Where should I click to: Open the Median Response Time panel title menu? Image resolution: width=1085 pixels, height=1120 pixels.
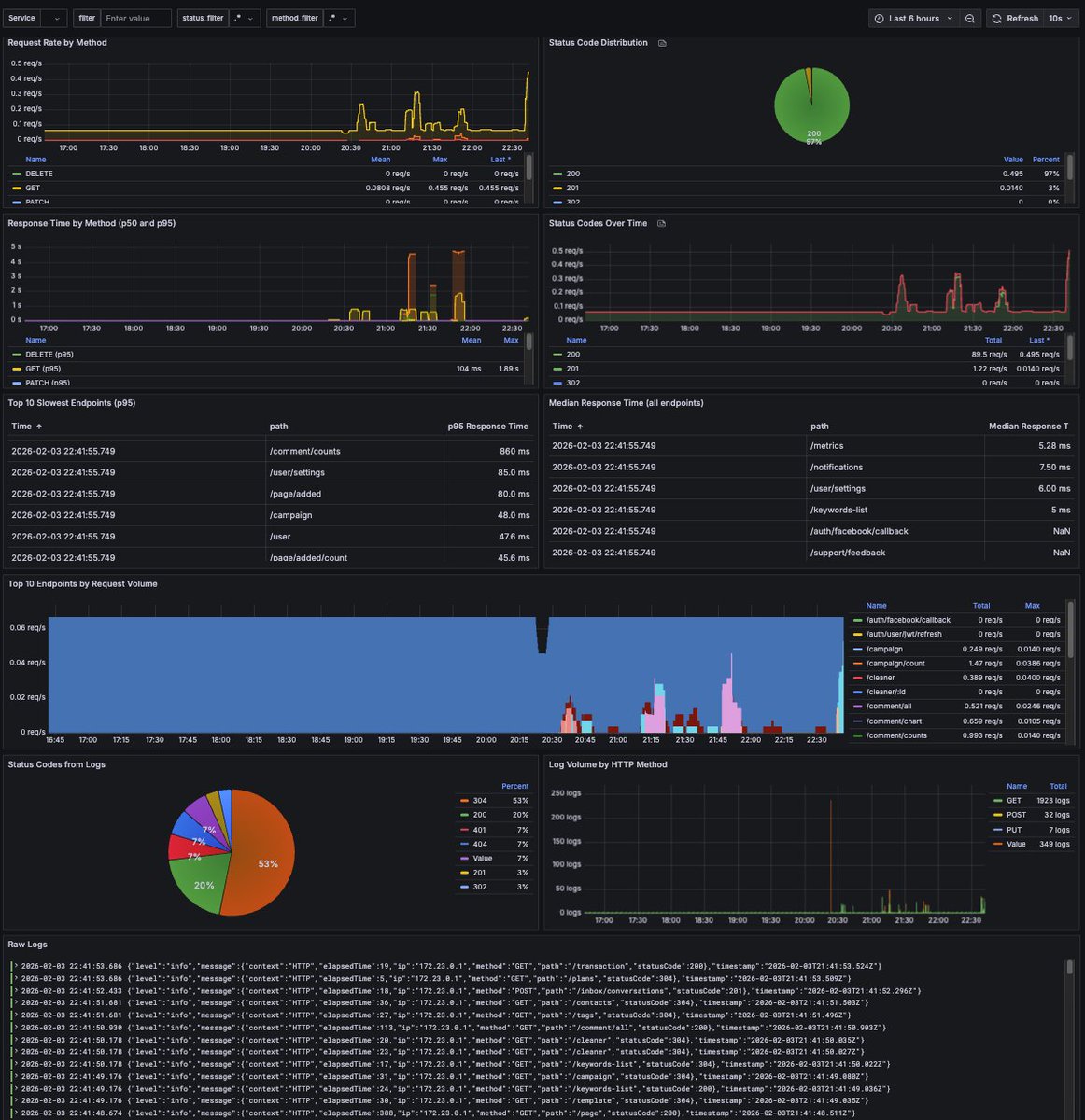coord(627,403)
